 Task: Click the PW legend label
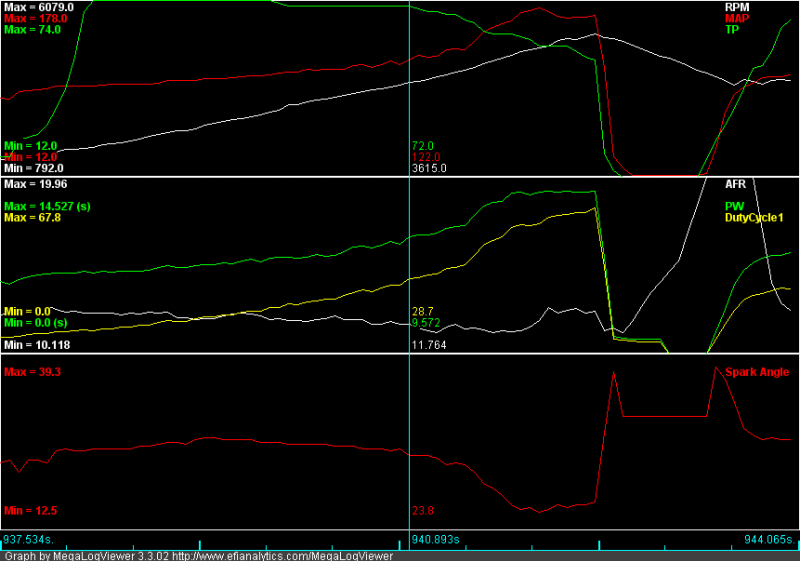[734, 207]
